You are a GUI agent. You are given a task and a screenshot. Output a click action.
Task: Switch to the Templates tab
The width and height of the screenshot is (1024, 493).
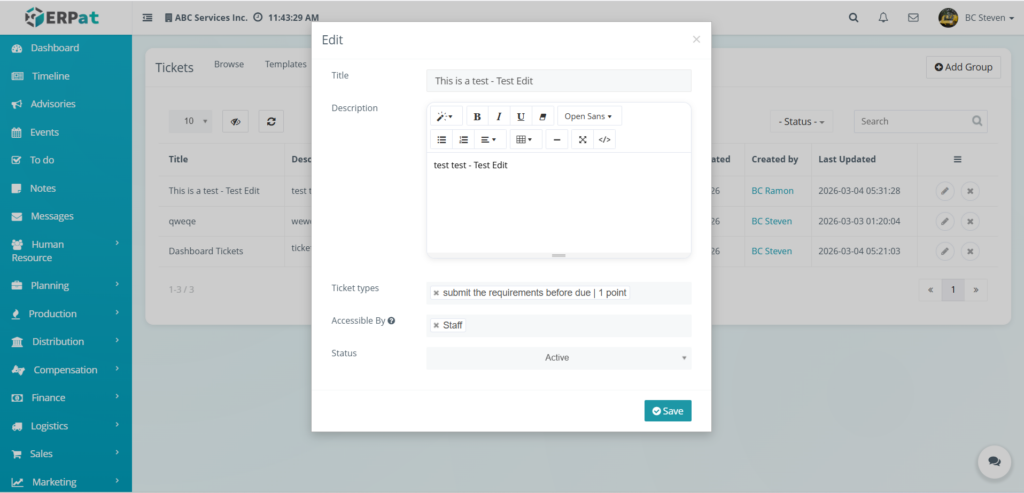click(x=285, y=64)
